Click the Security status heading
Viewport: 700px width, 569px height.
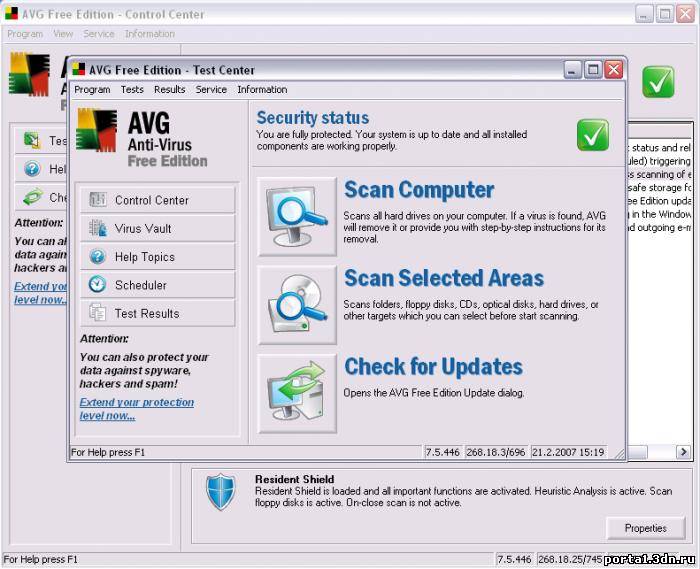point(312,118)
